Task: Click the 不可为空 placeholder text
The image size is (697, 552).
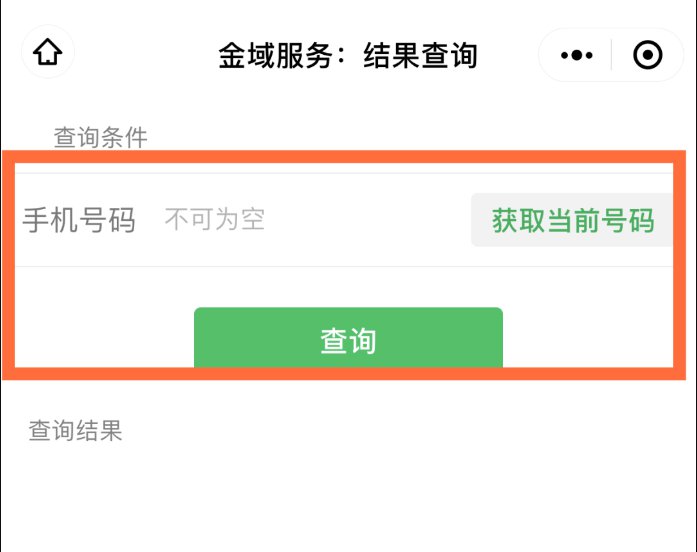Action: [x=215, y=220]
